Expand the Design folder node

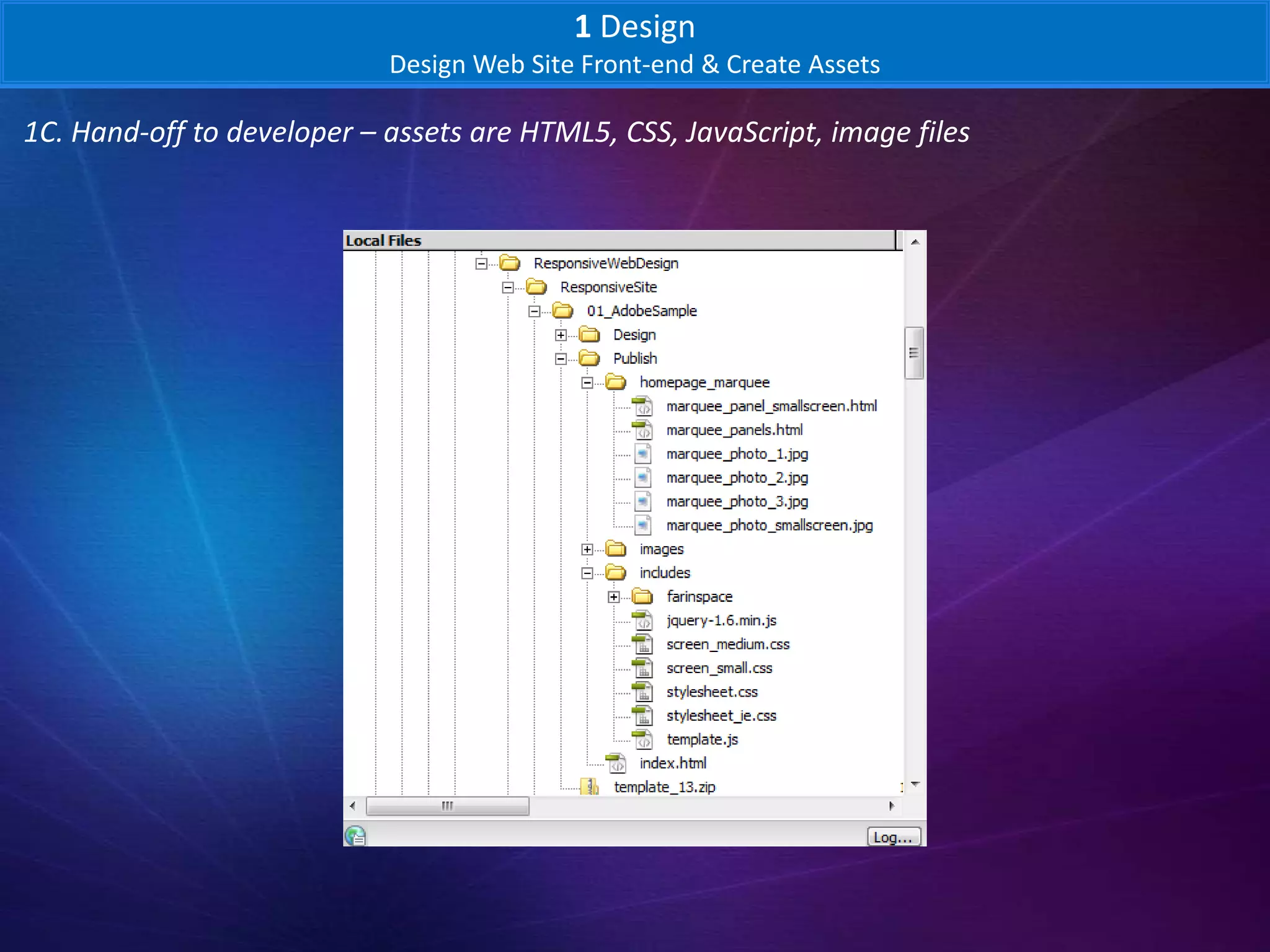[x=561, y=335]
